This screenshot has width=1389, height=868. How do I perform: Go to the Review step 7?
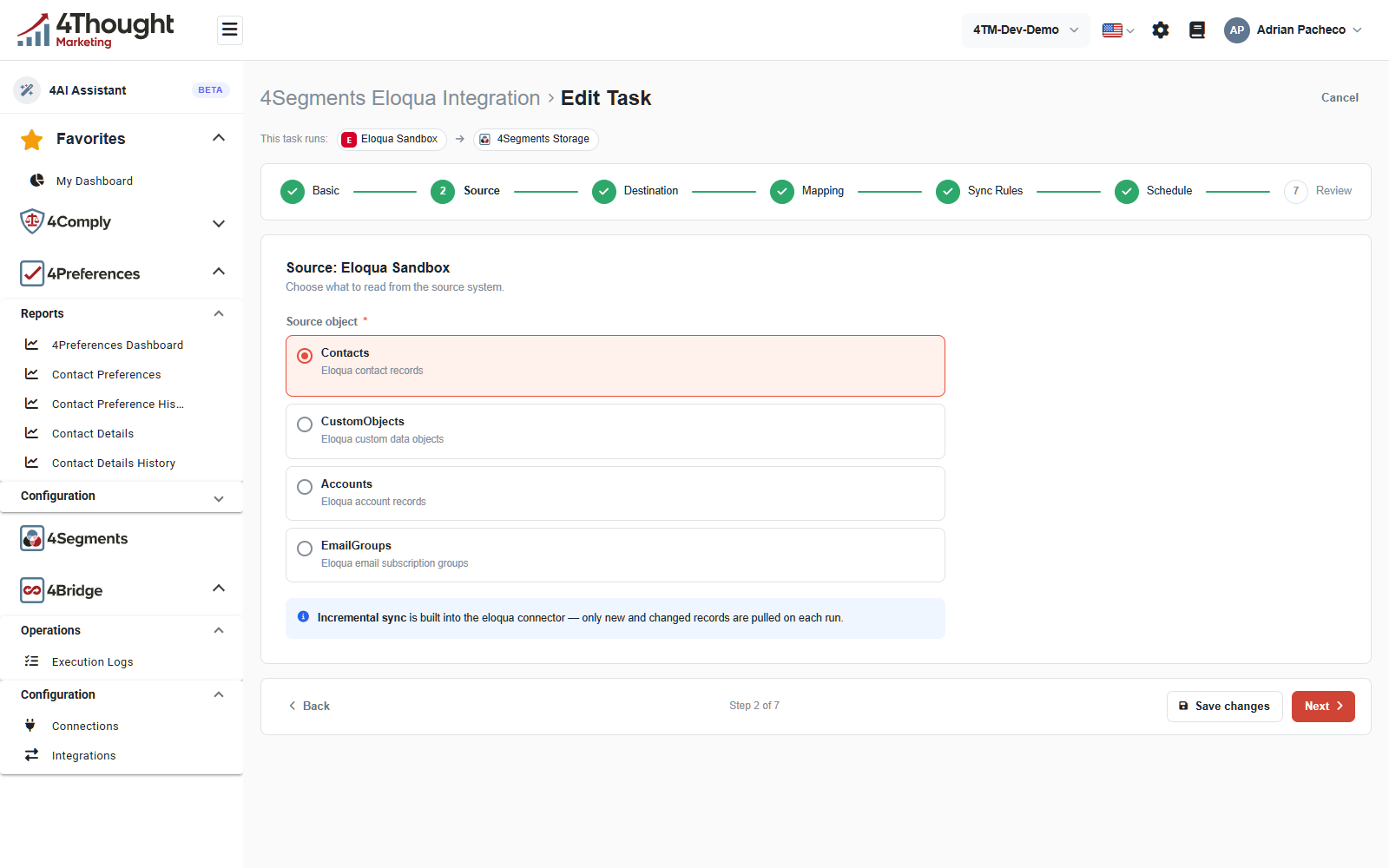pyautogui.click(x=1318, y=192)
